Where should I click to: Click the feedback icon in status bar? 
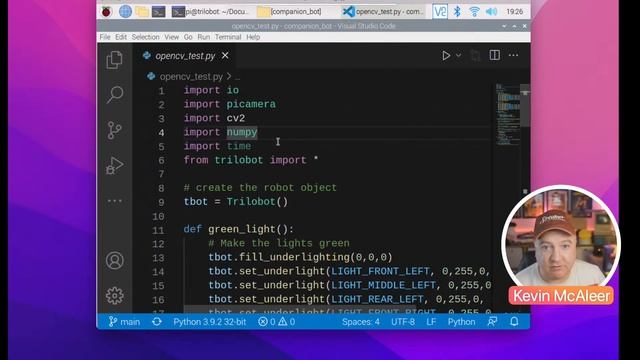pos(492,322)
